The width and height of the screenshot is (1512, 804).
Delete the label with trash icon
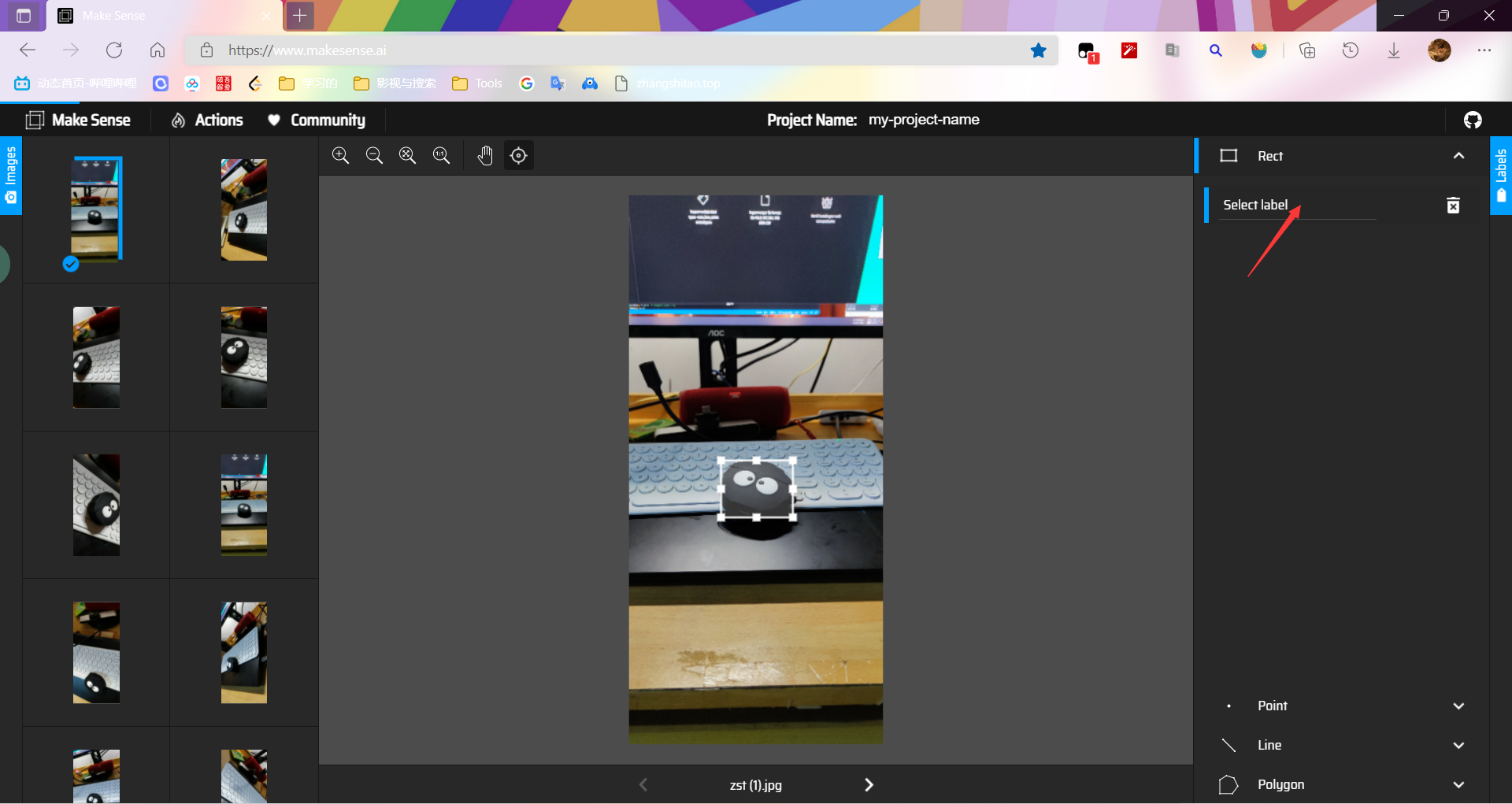pos(1453,206)
